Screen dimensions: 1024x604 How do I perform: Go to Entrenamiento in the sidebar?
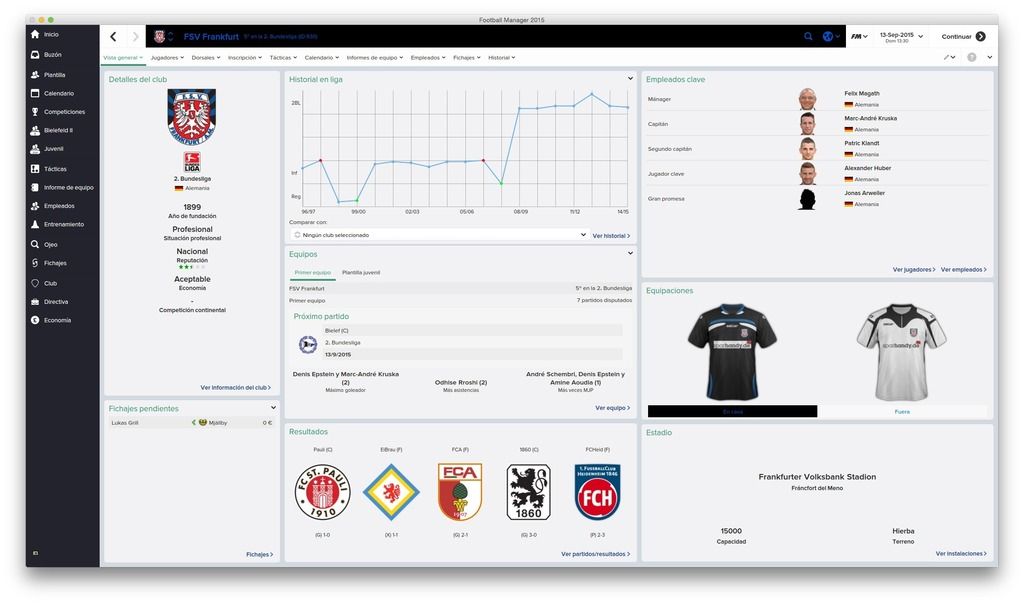click(57, 225)
